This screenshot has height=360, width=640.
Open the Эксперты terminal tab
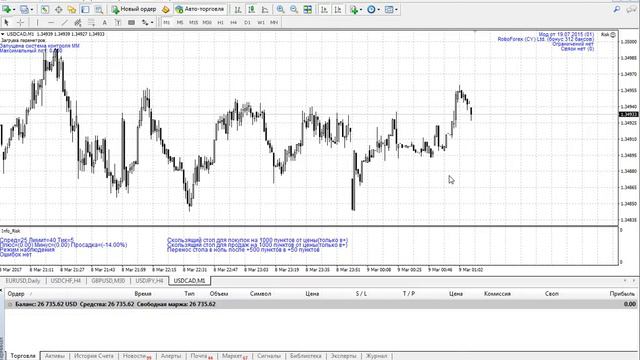coord(343,356)
